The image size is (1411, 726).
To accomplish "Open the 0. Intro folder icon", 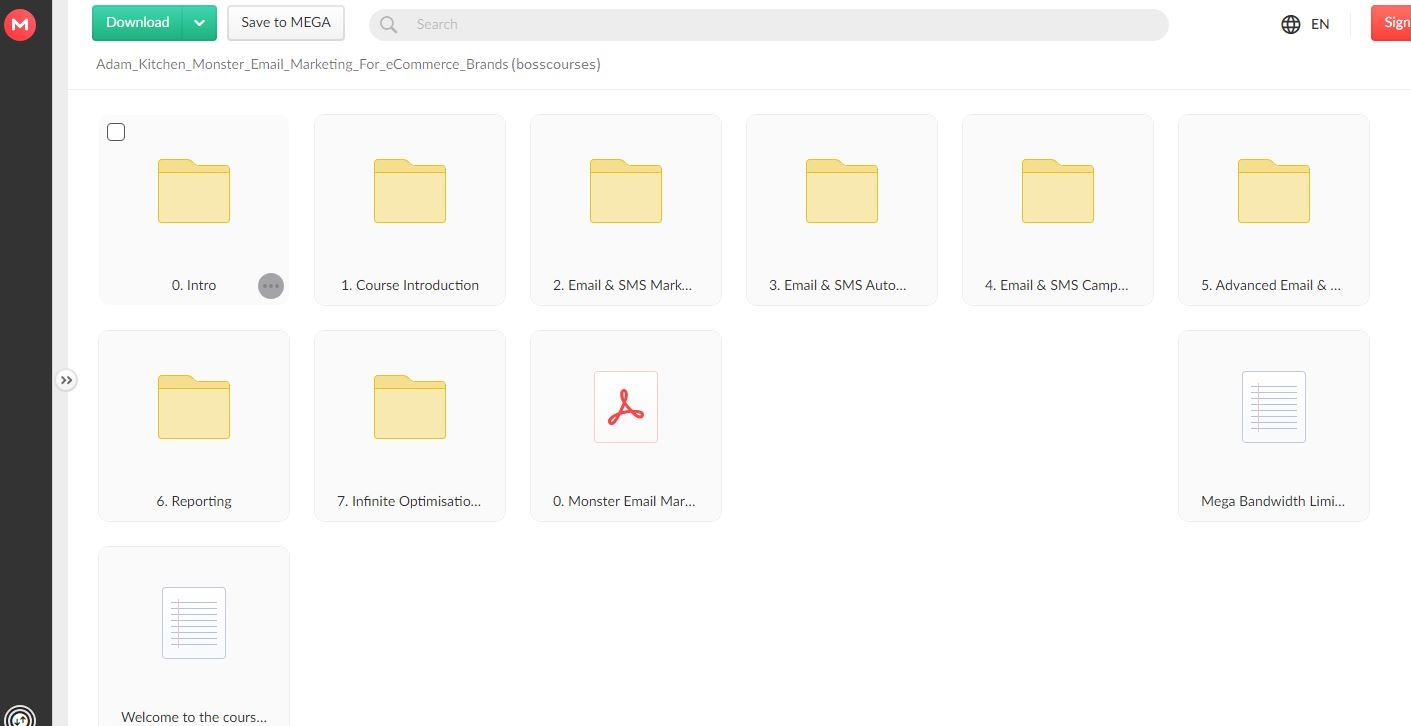I will (194, 191).
